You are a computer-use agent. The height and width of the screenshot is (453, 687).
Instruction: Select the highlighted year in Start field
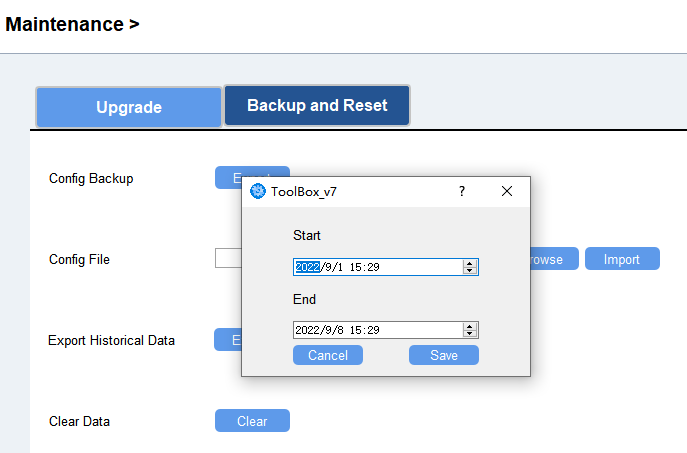(306, 267)
